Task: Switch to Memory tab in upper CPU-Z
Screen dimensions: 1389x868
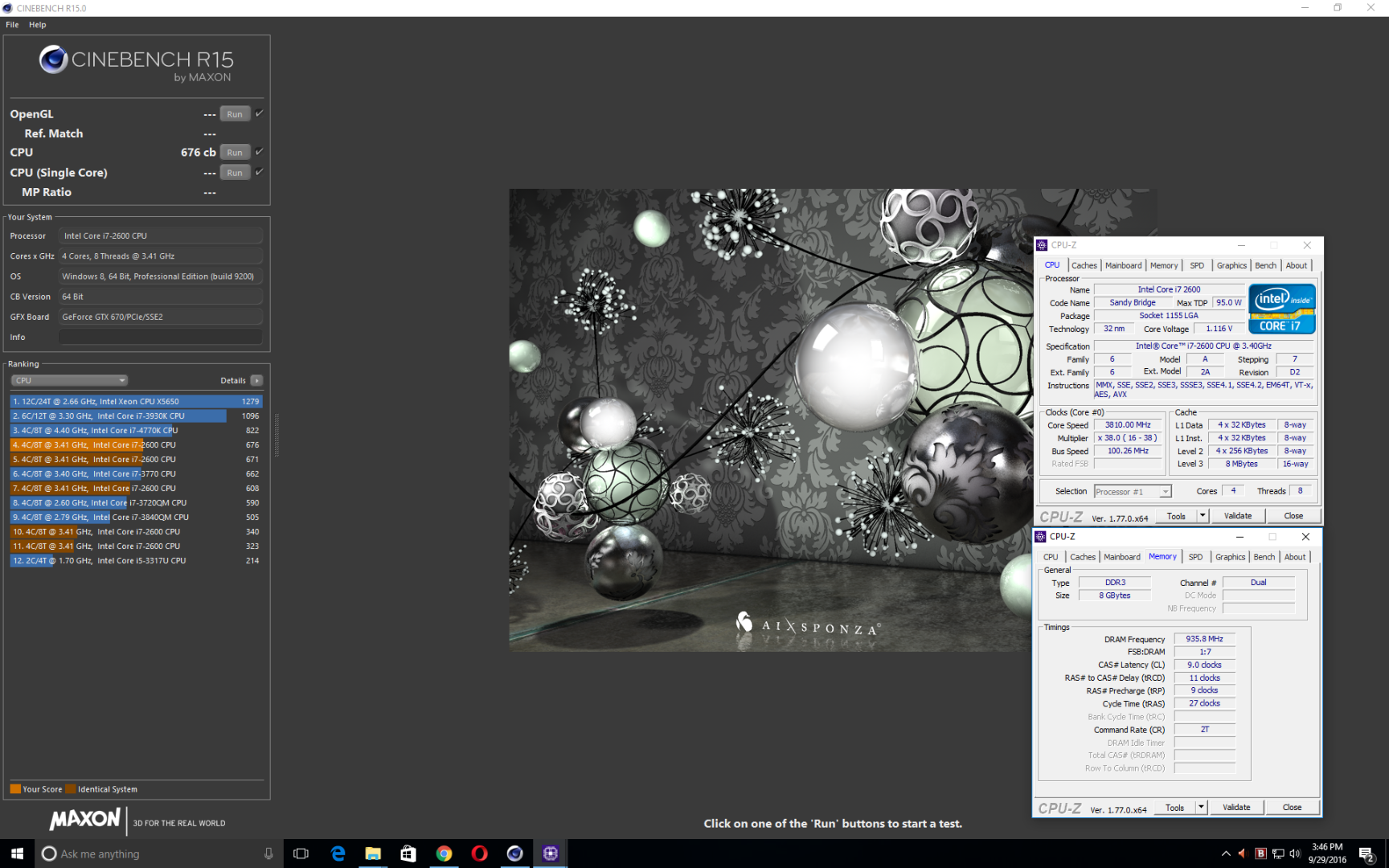Action: (1164, 265)
